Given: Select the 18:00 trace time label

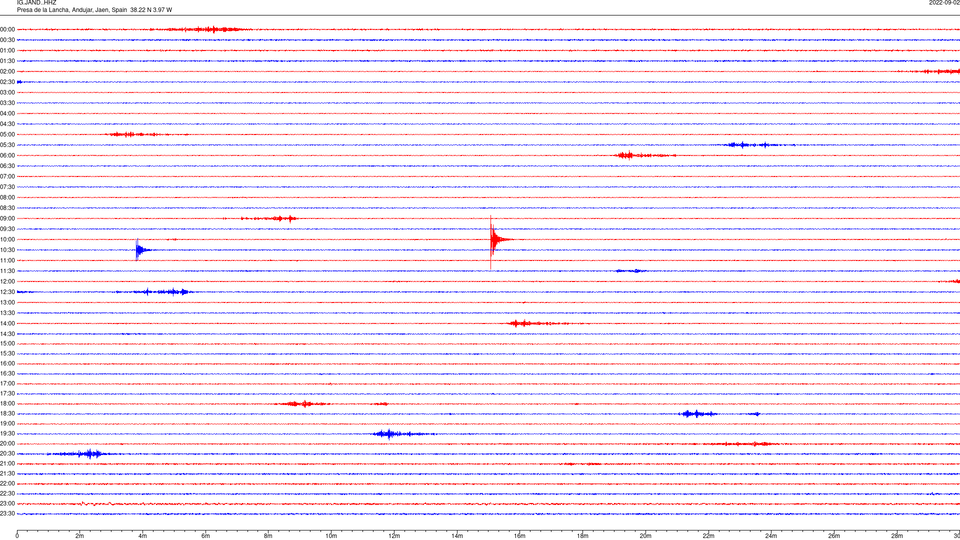Looking at the screenshot, I should click(7, 404).
